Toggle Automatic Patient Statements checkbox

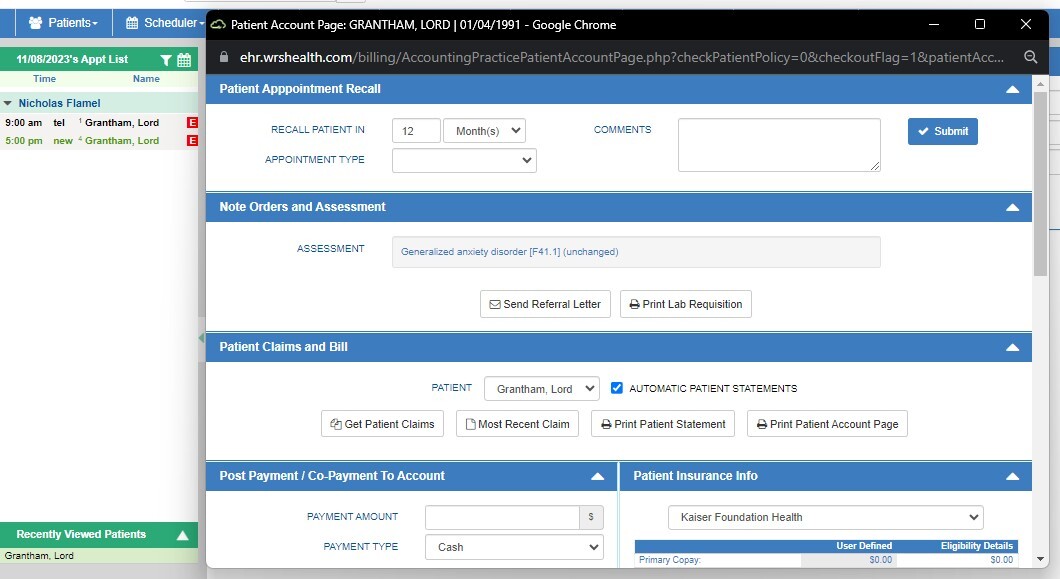pos(617,388)
